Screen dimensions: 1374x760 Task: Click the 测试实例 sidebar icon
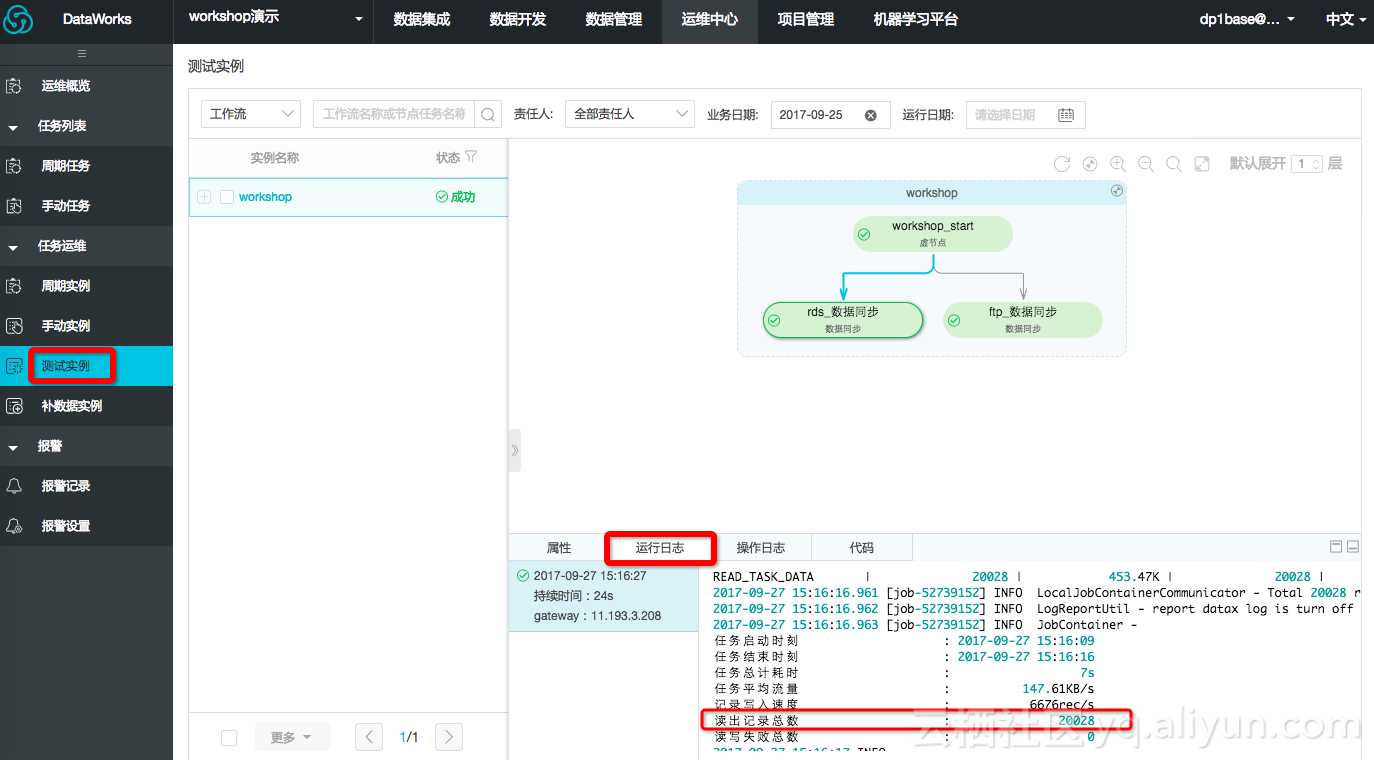(14, 366)
